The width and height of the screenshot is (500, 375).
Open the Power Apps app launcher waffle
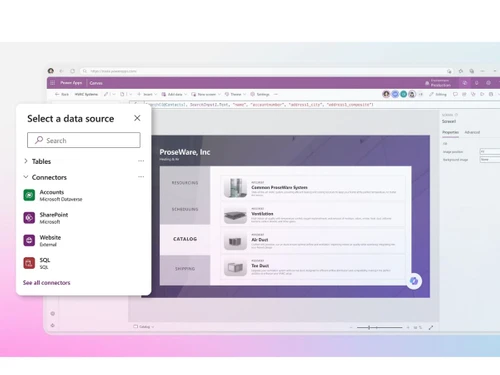point(53,83)
